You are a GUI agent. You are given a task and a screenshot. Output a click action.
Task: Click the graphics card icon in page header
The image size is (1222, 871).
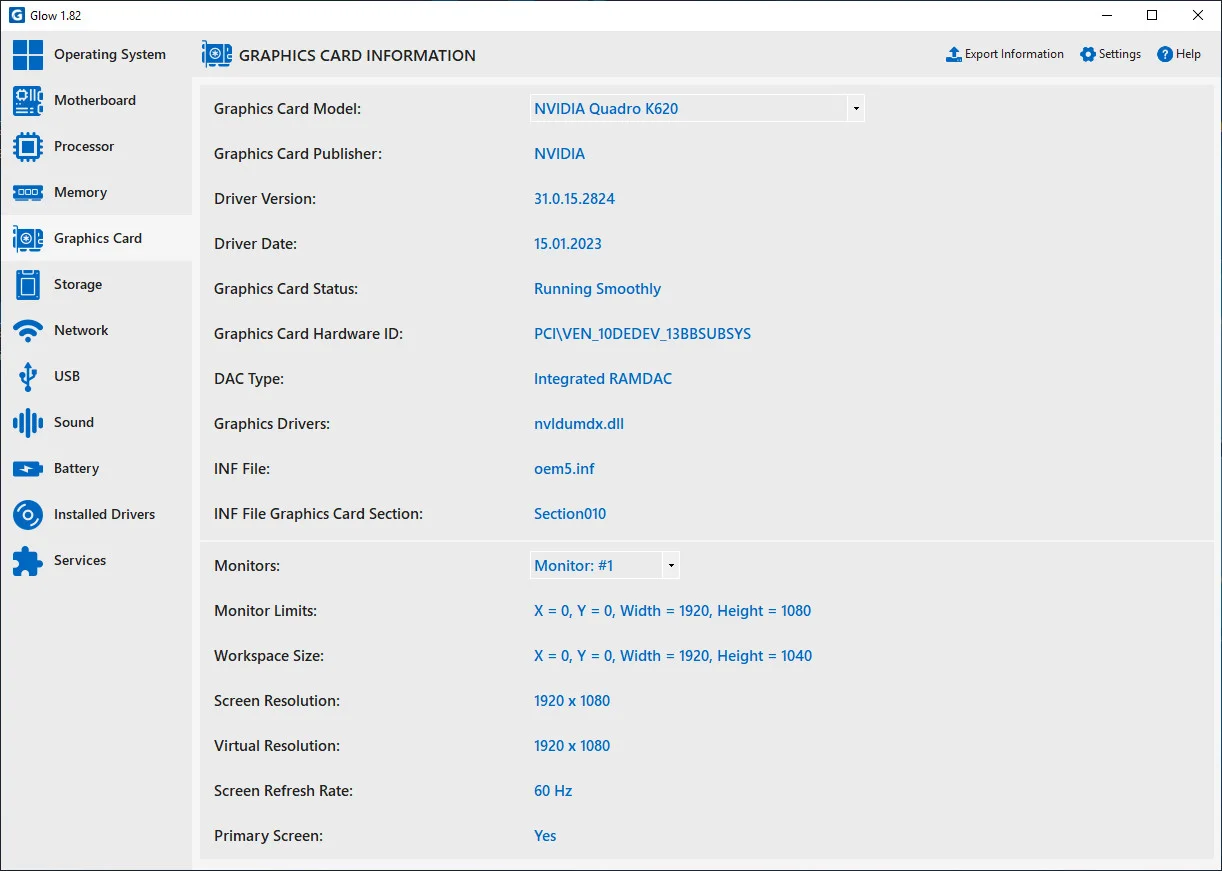pos(217,55)
